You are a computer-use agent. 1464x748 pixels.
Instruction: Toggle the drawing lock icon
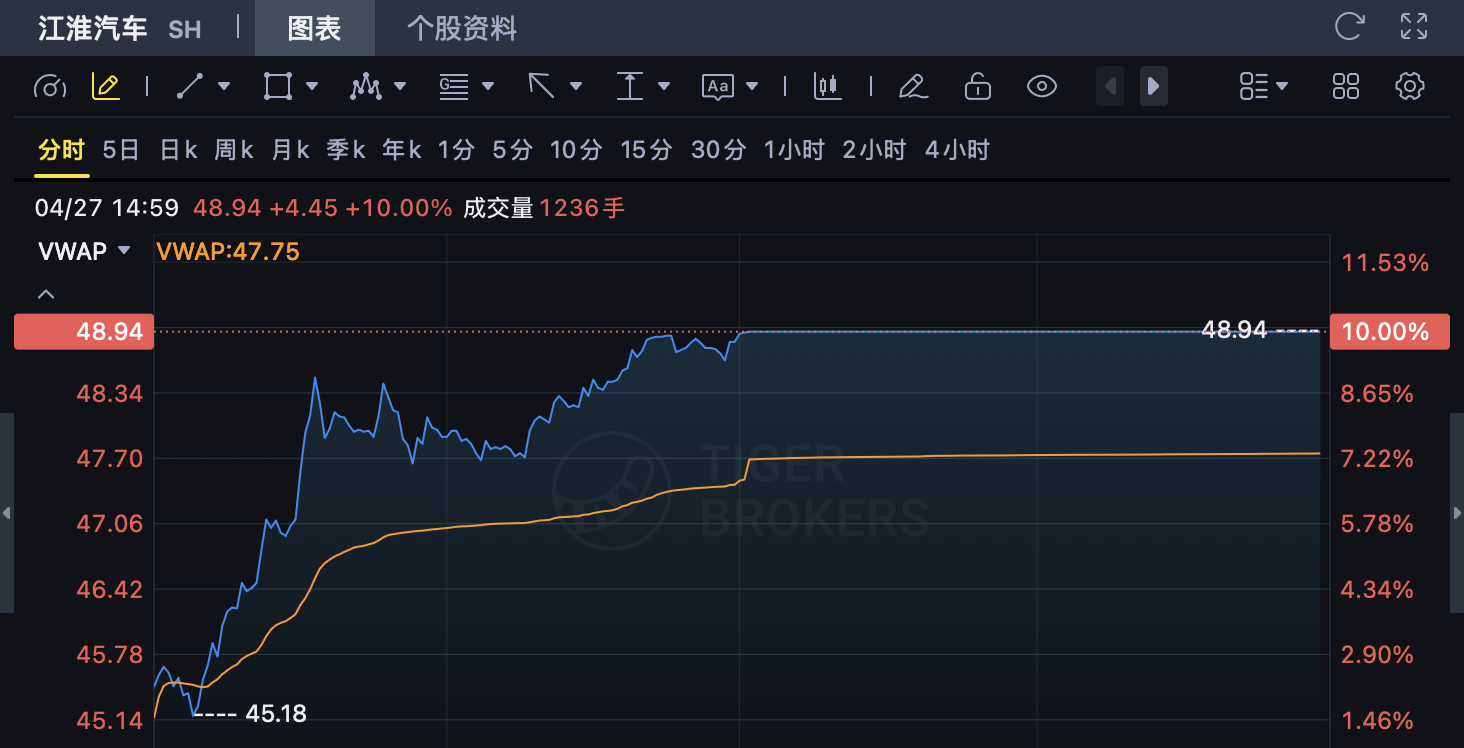pyautogui.click(x=977, y=87)
